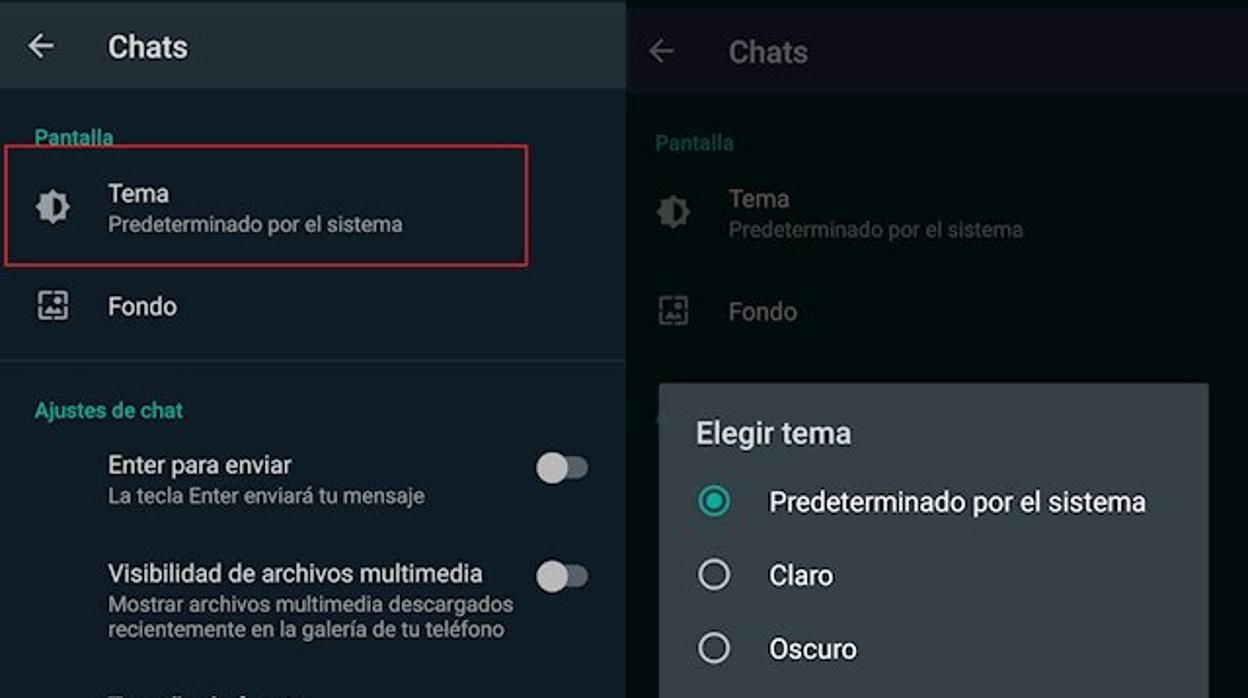The image size is (1248, 698).
Task: Click the dimmed Tema brightness icon on right
Action: [x=673, y=212]
